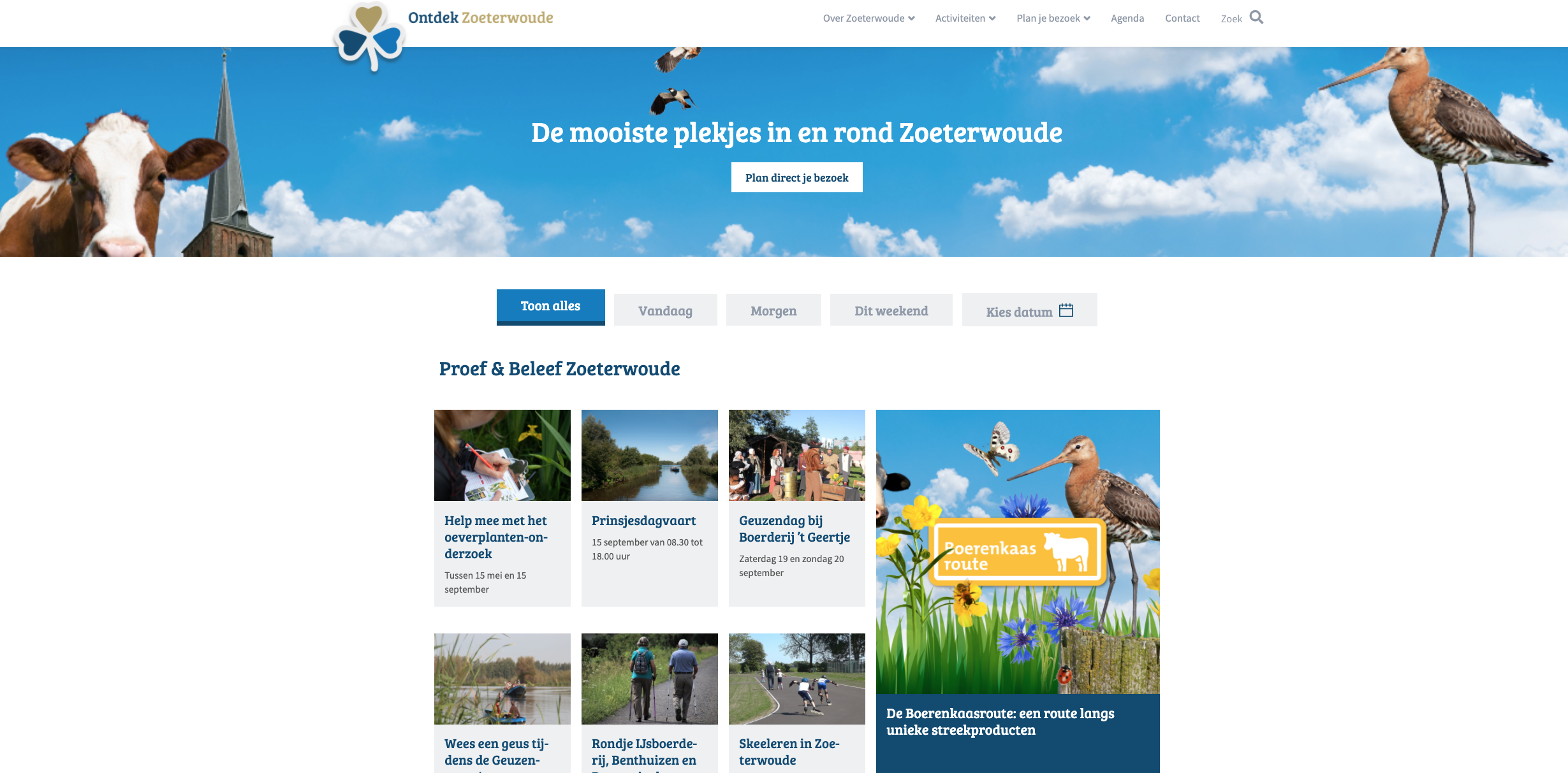Click the Boerenkaas route sign graphic
1568x773 pixels.
[1017, 553]
